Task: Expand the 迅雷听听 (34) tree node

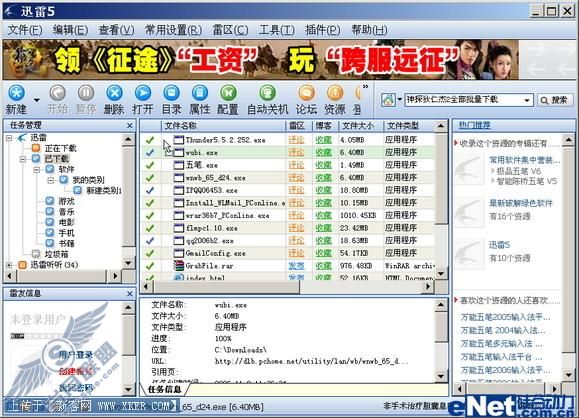Action: point(9,265)
